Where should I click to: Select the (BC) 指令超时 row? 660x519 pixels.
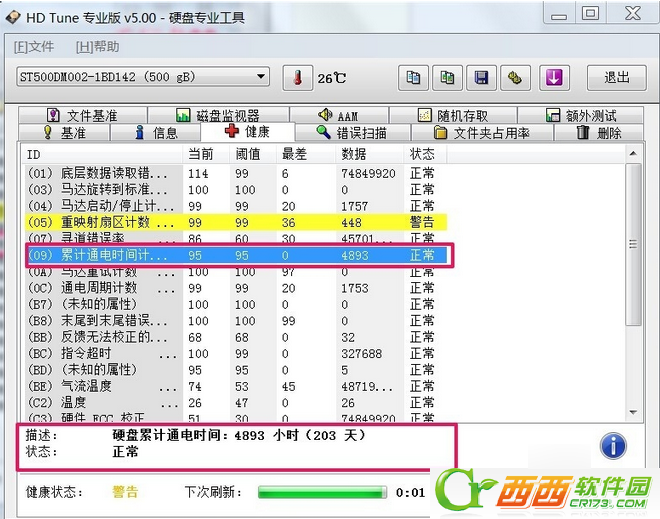click(236, 354)
